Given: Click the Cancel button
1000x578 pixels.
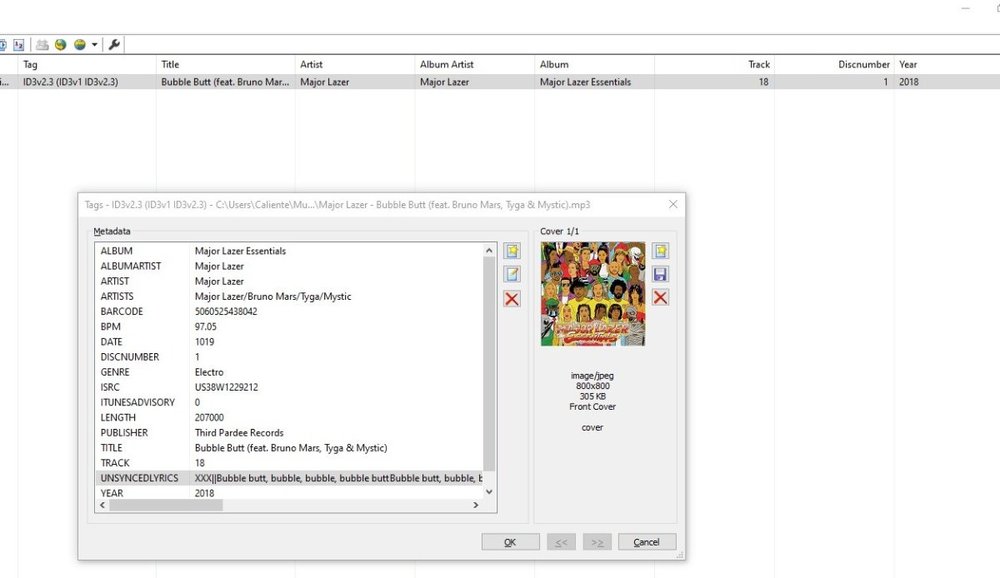Looking at the screenshot, I should 647,541.
